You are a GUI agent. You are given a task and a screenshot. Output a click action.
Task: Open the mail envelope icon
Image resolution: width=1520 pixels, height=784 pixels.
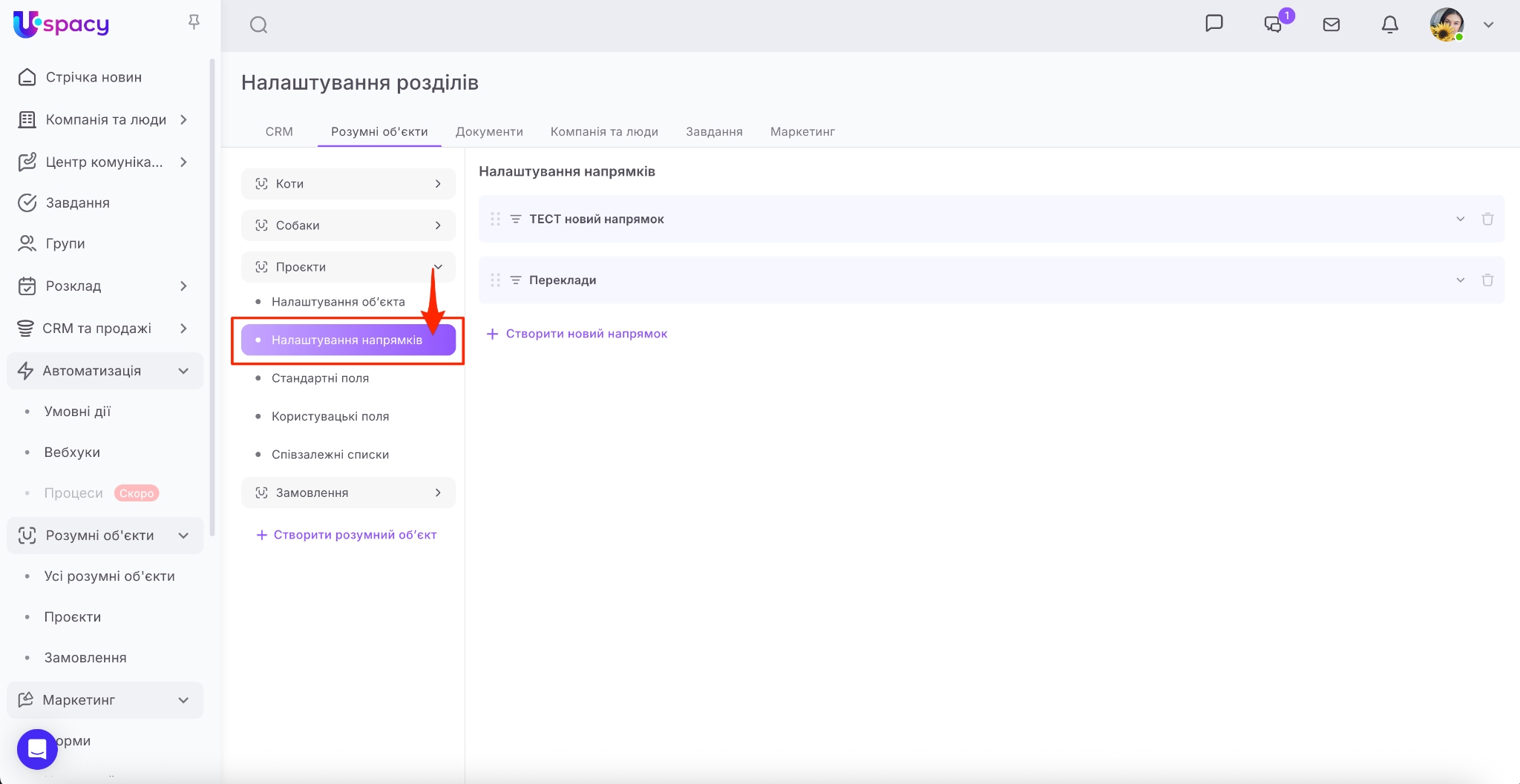pyautogui.click(x=1331, y=25)
